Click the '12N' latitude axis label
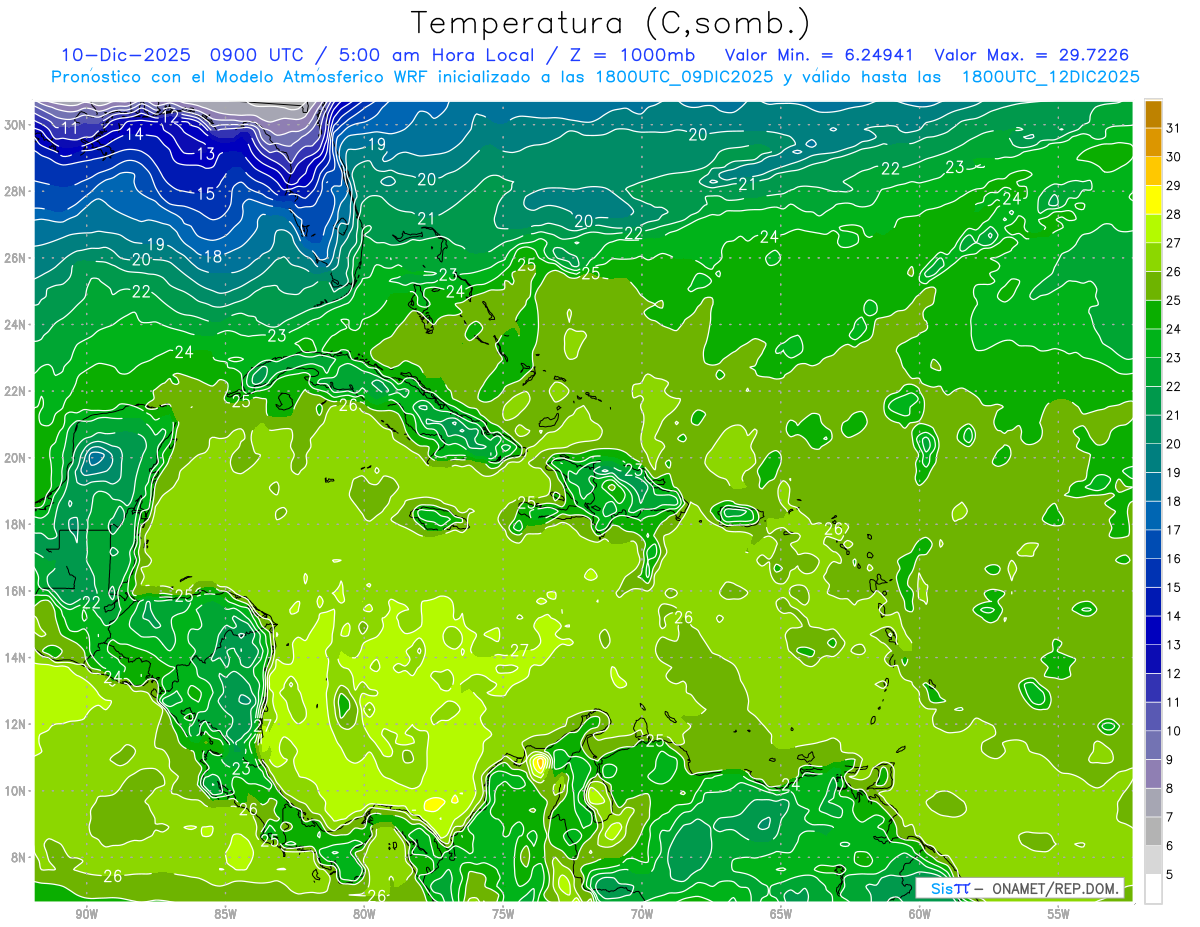Viewport: 1200px width, 927px height. [15, 724]
